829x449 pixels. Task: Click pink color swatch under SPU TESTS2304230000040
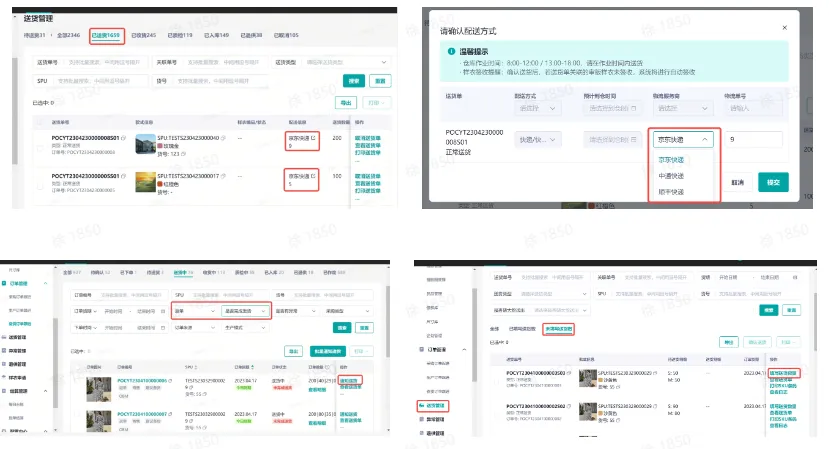(160, 146)
